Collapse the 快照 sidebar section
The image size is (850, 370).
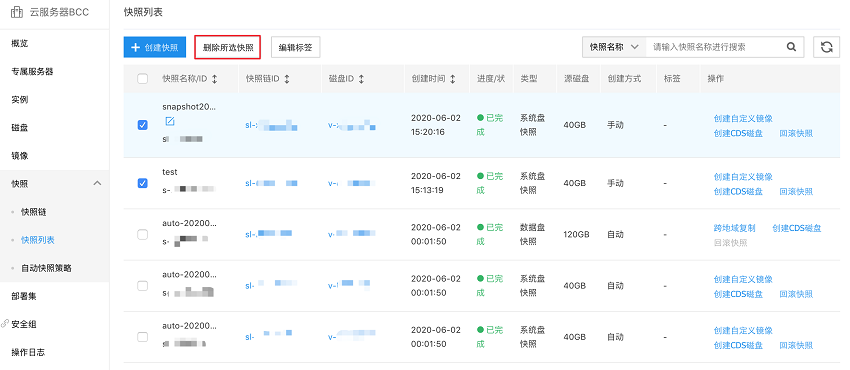point(98,184)
